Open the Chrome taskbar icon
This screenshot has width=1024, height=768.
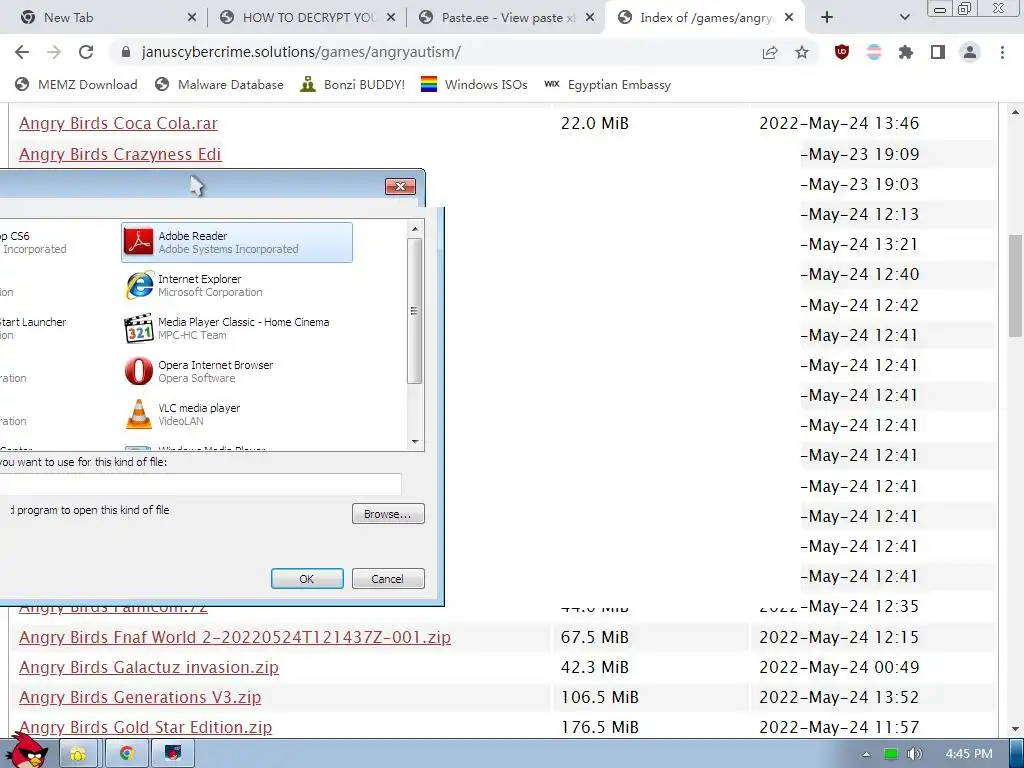click(x=126, y=754)
